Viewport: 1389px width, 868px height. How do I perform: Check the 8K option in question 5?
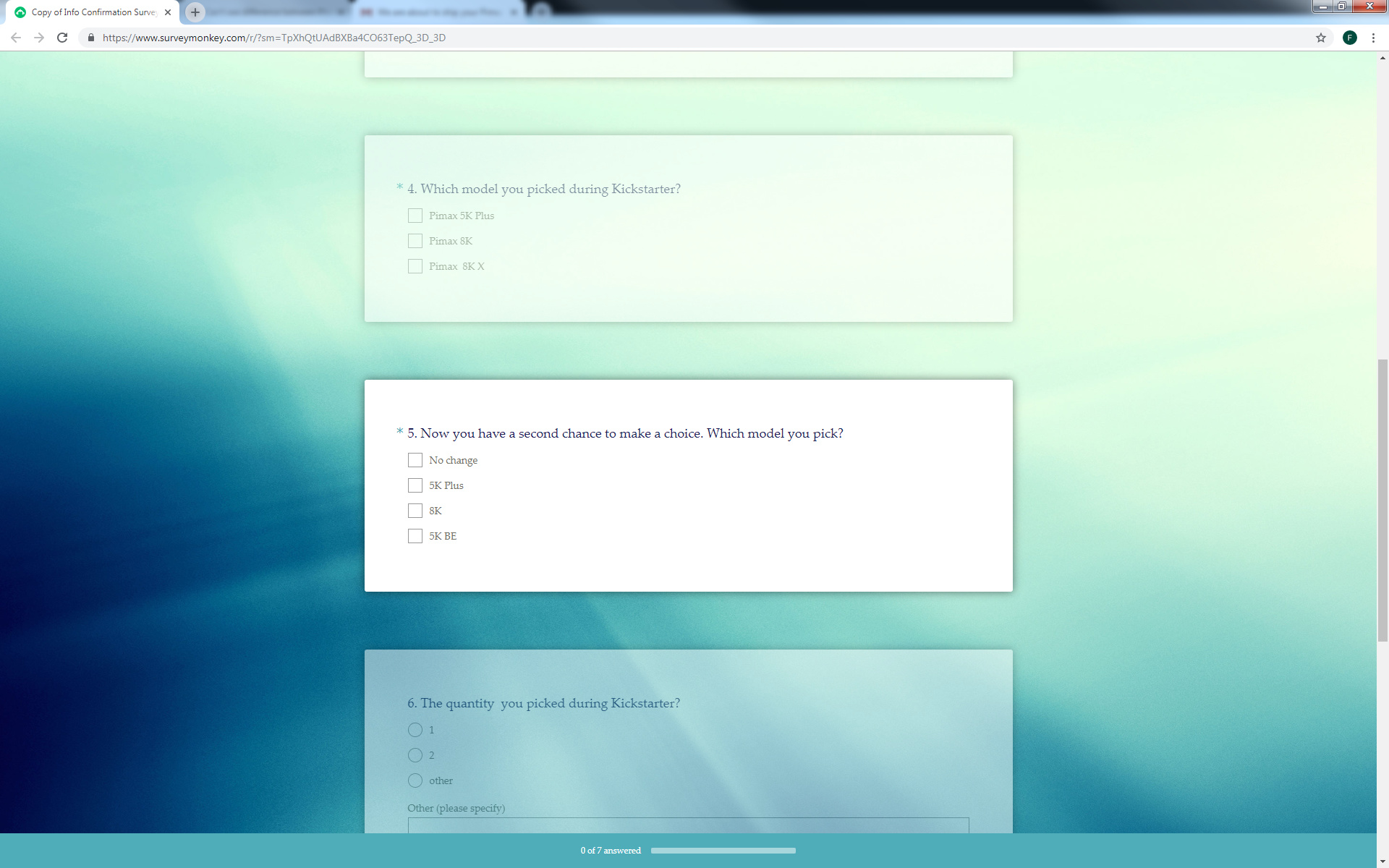click(x=415, y=511)
